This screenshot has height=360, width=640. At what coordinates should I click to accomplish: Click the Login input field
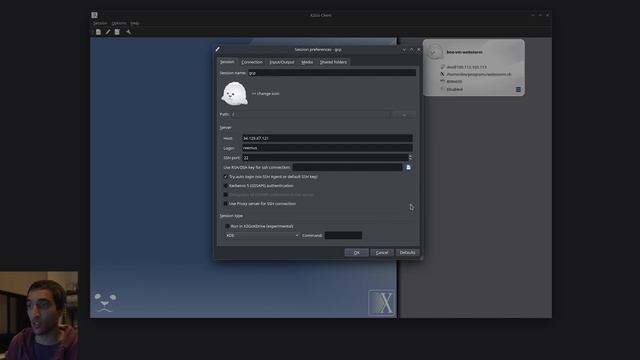[327, 148]
